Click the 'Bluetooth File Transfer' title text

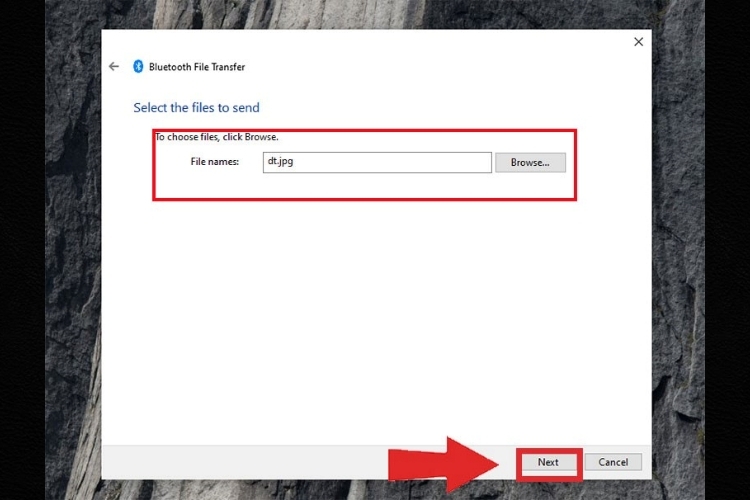[197, 67]
